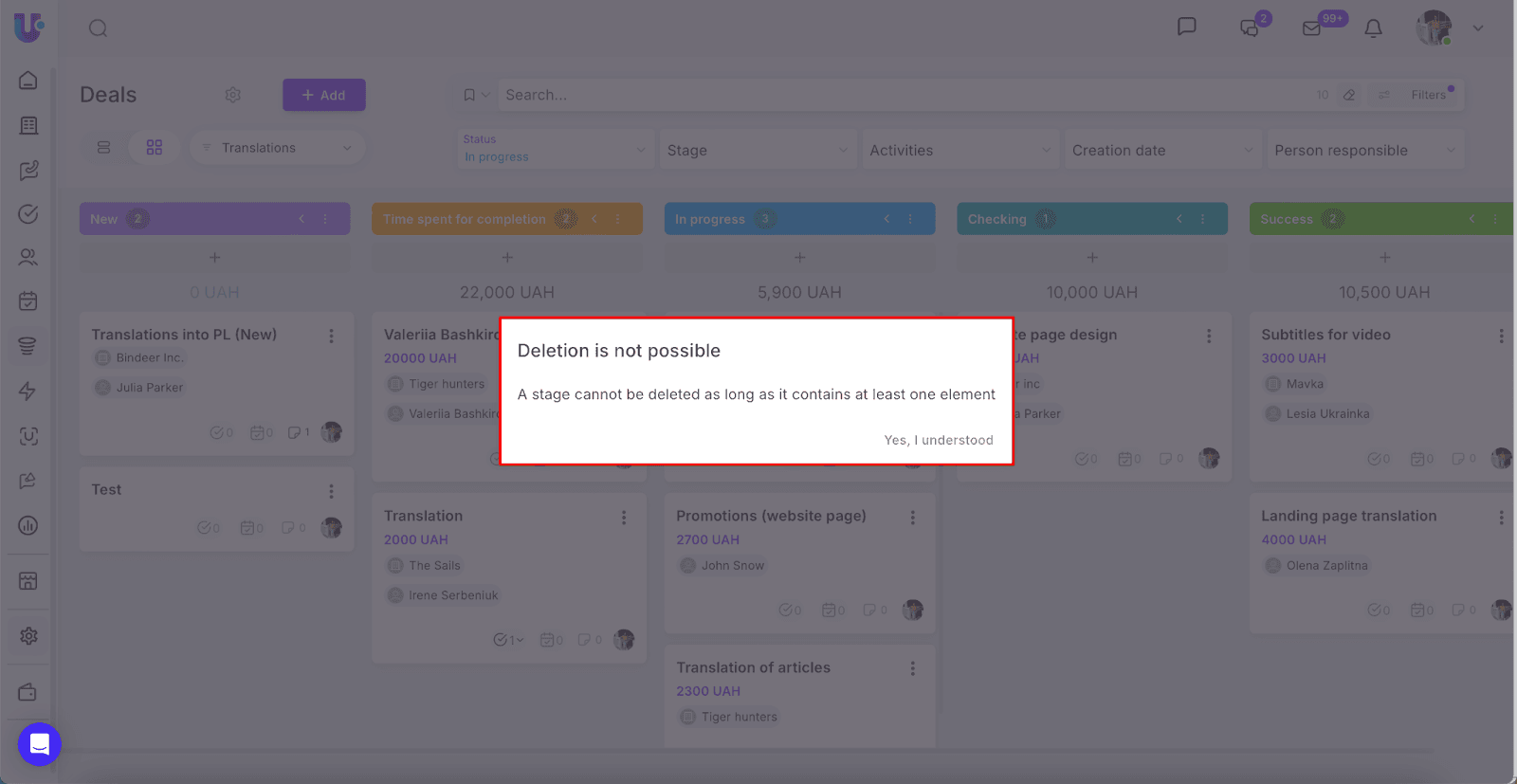
Task: Open the Person responsible dropdown
Action: pyautogui.click(x=1364, y=150)
